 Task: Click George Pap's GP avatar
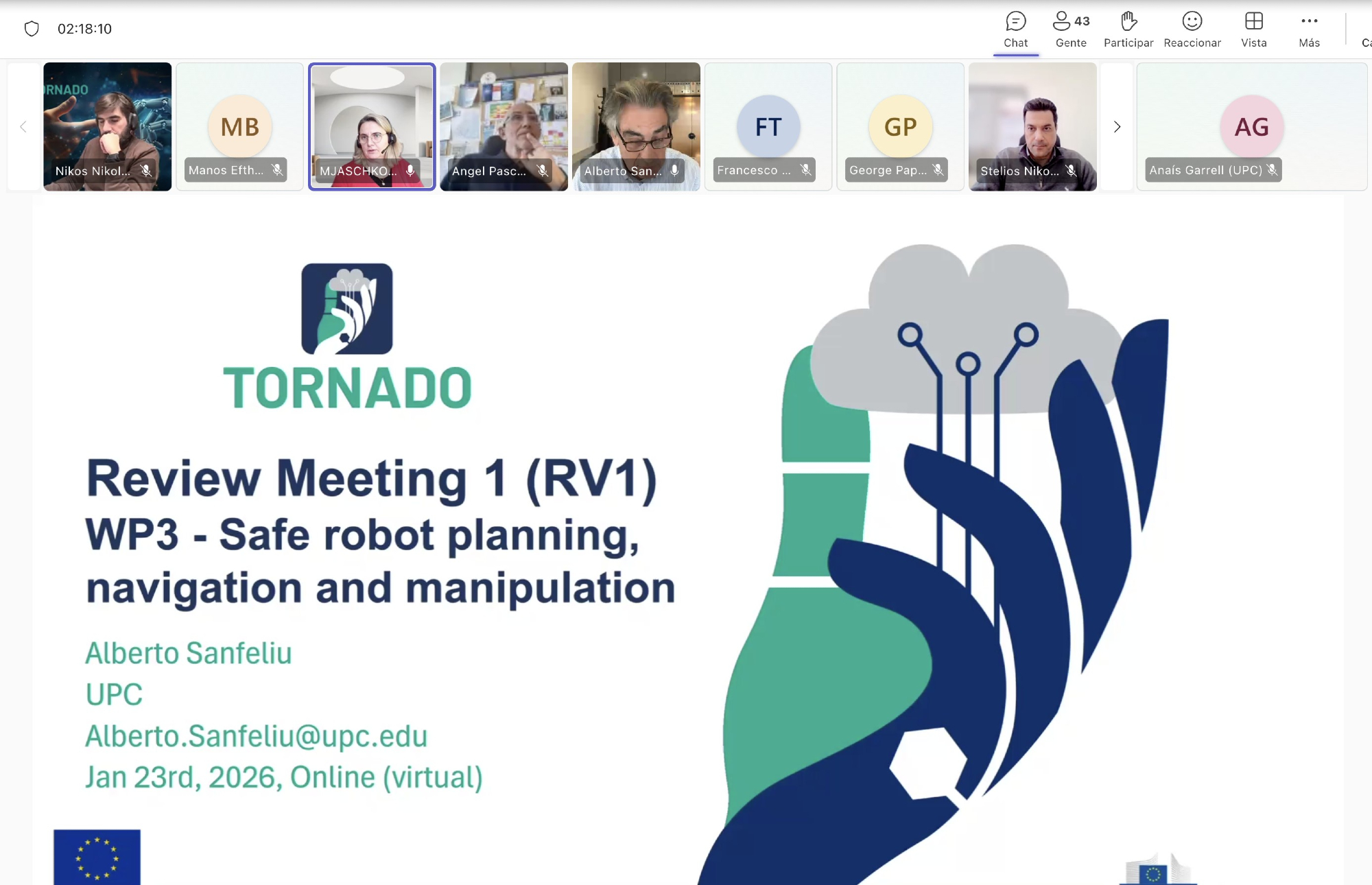pos(900,126)
